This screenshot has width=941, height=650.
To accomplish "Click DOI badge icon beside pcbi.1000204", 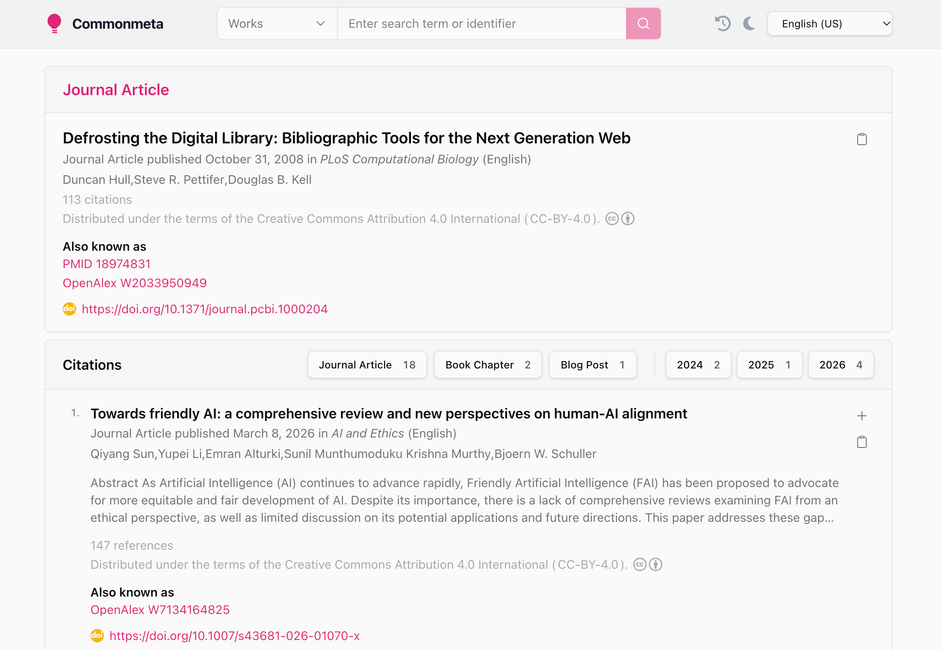I will [70, 309].
